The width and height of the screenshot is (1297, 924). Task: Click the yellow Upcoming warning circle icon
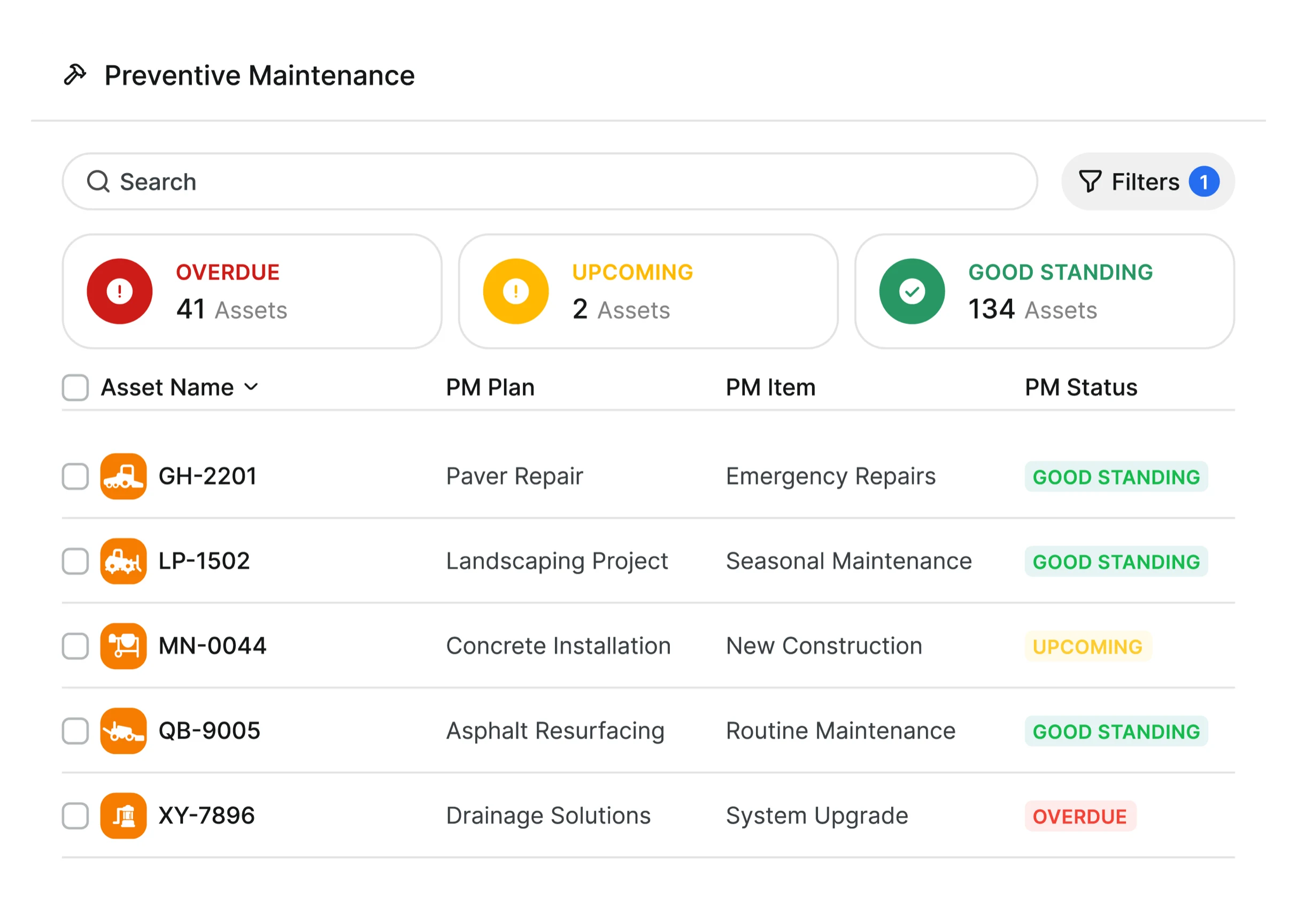click(x=515, y=292)
